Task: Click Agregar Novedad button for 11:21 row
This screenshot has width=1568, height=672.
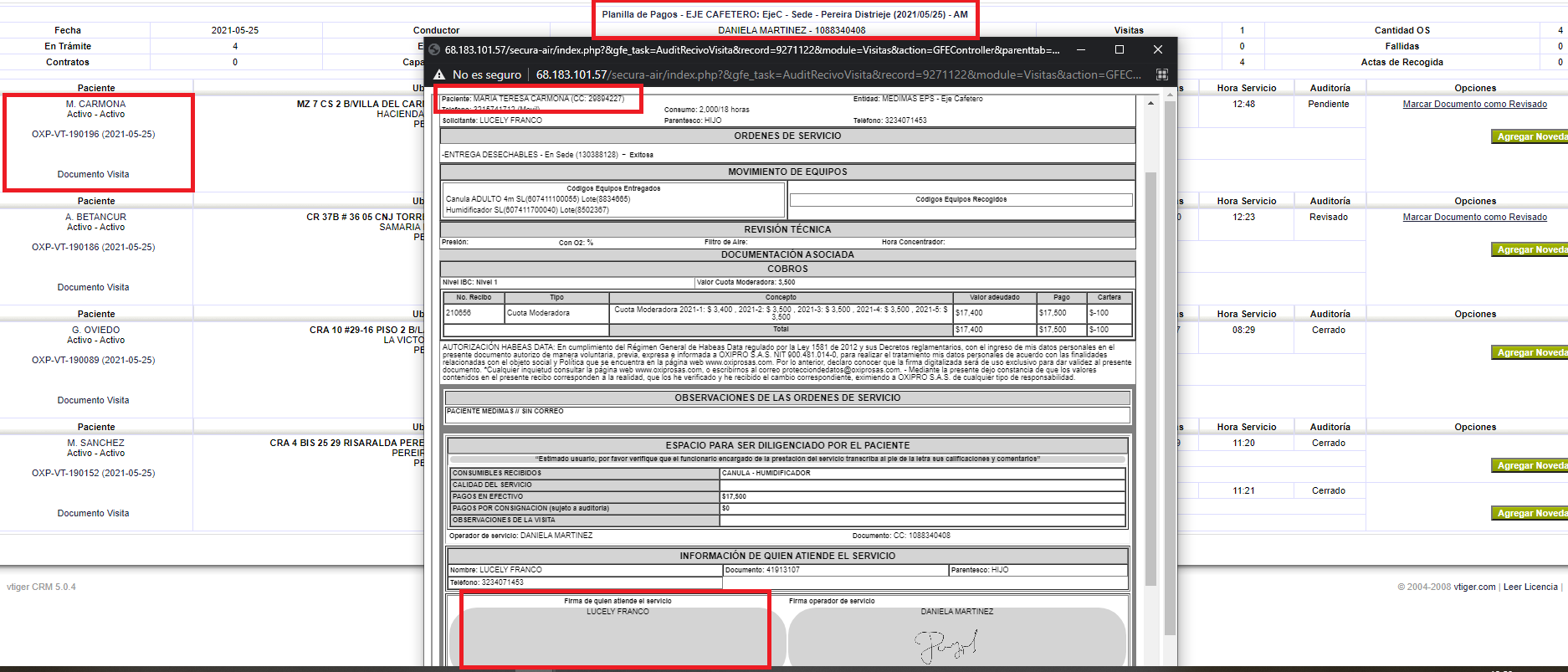Action: pyautogui.click(x=1530, y=513)
